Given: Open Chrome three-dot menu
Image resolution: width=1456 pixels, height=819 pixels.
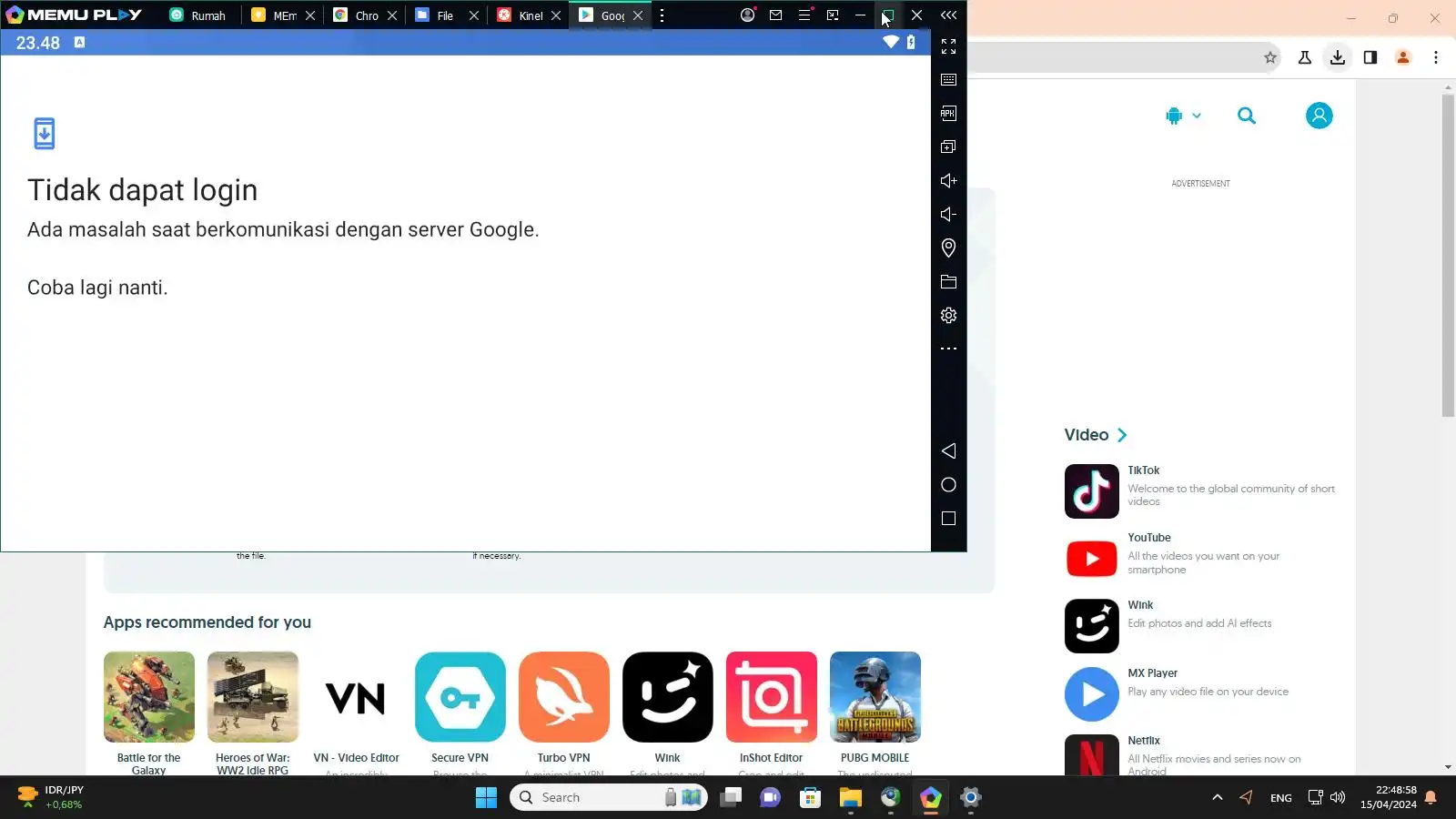Looking at the screenshot, I should click(x=1436, y=57).
